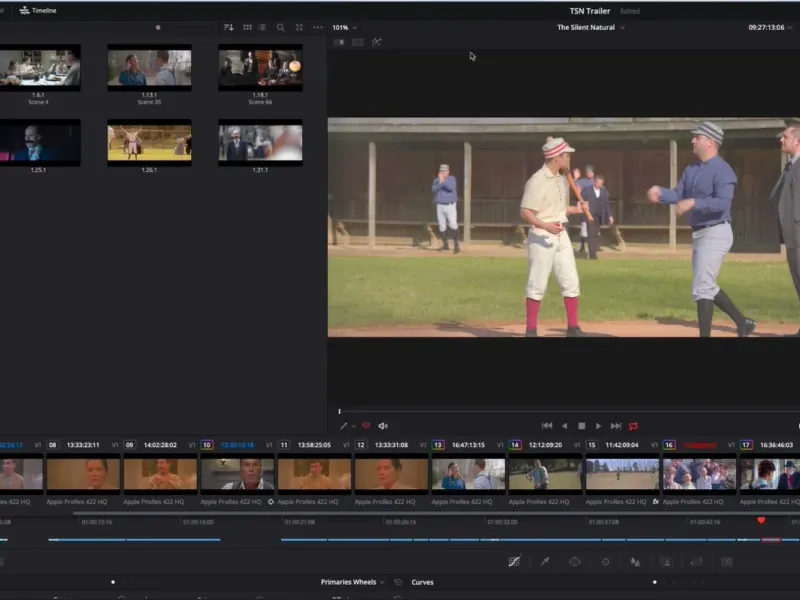Select clip 16 crowd thumbnail in timeline

tap(699, 474)
